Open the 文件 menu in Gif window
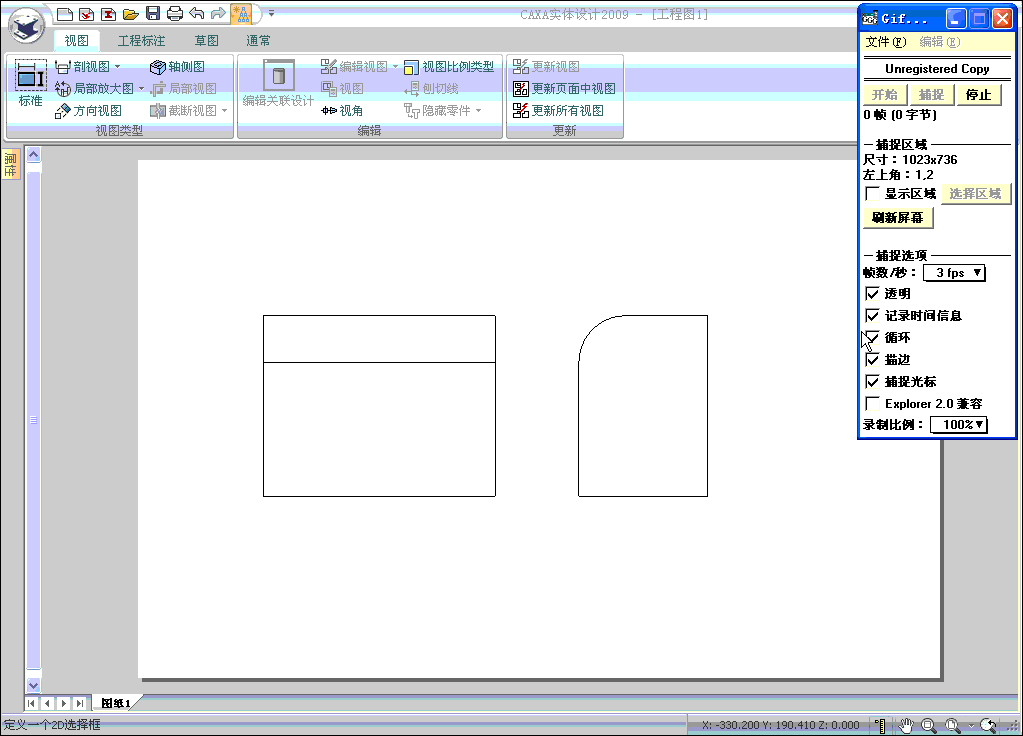The width and height of the screenshot is (1023, 736). (x=885, y=42)
